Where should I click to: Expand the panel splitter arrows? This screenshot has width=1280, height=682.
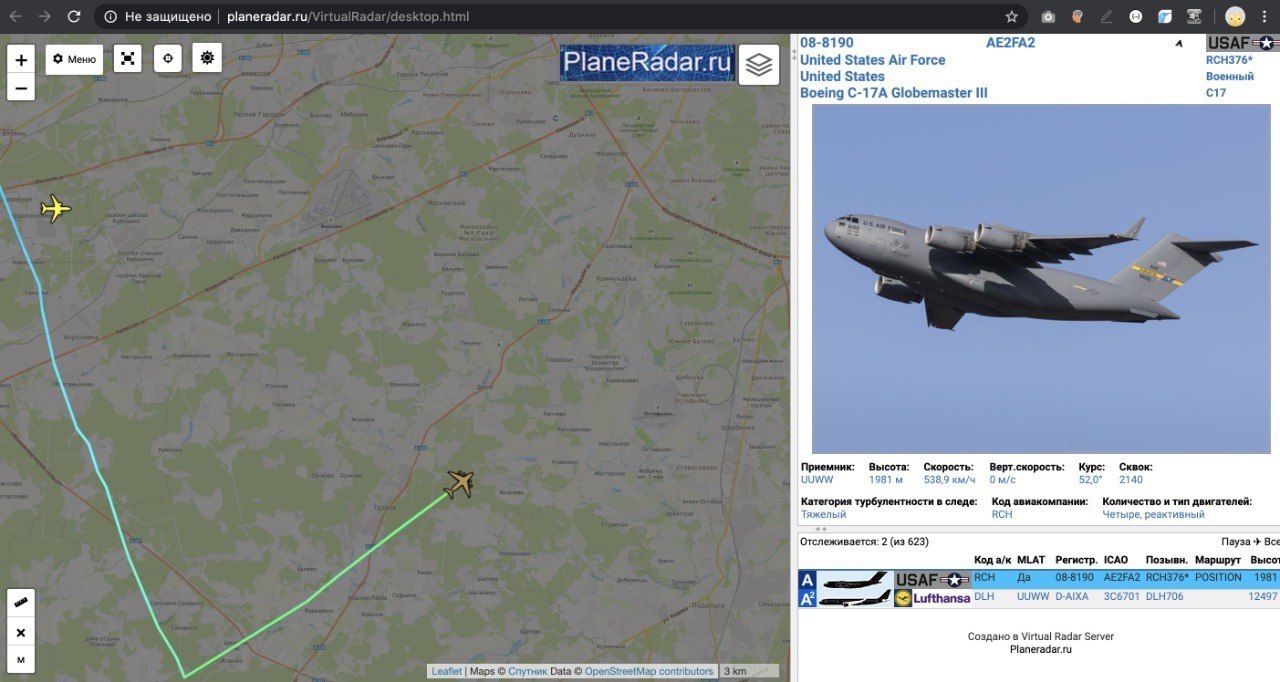pyautogui.click(x=822, y=529)
